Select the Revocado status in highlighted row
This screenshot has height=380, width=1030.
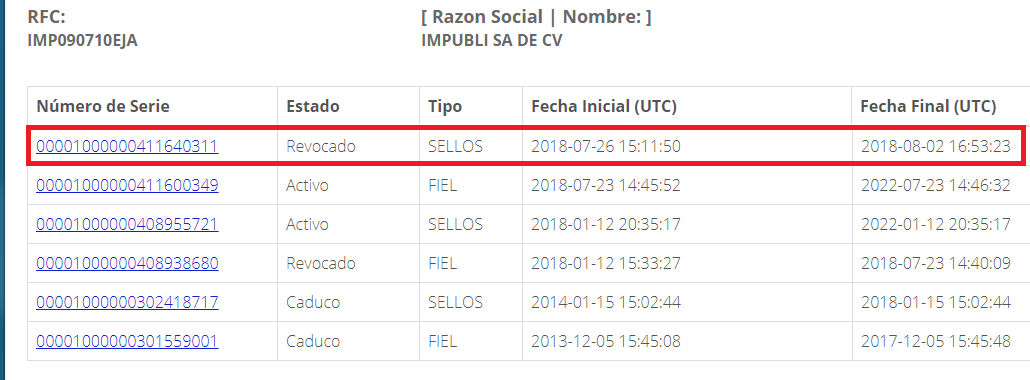pyautogui.click(x=321, y=146)
